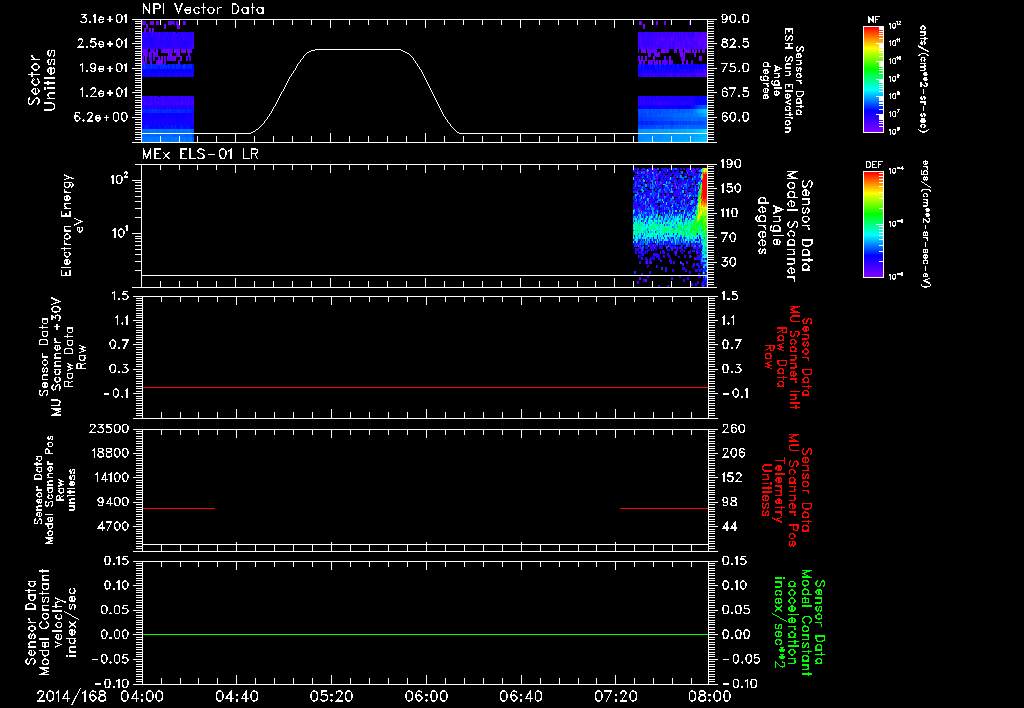The width and height of the screenshot is (1024, 708).
Task: Click the 190 scanner angle tick label
Action: coord(731,164)
